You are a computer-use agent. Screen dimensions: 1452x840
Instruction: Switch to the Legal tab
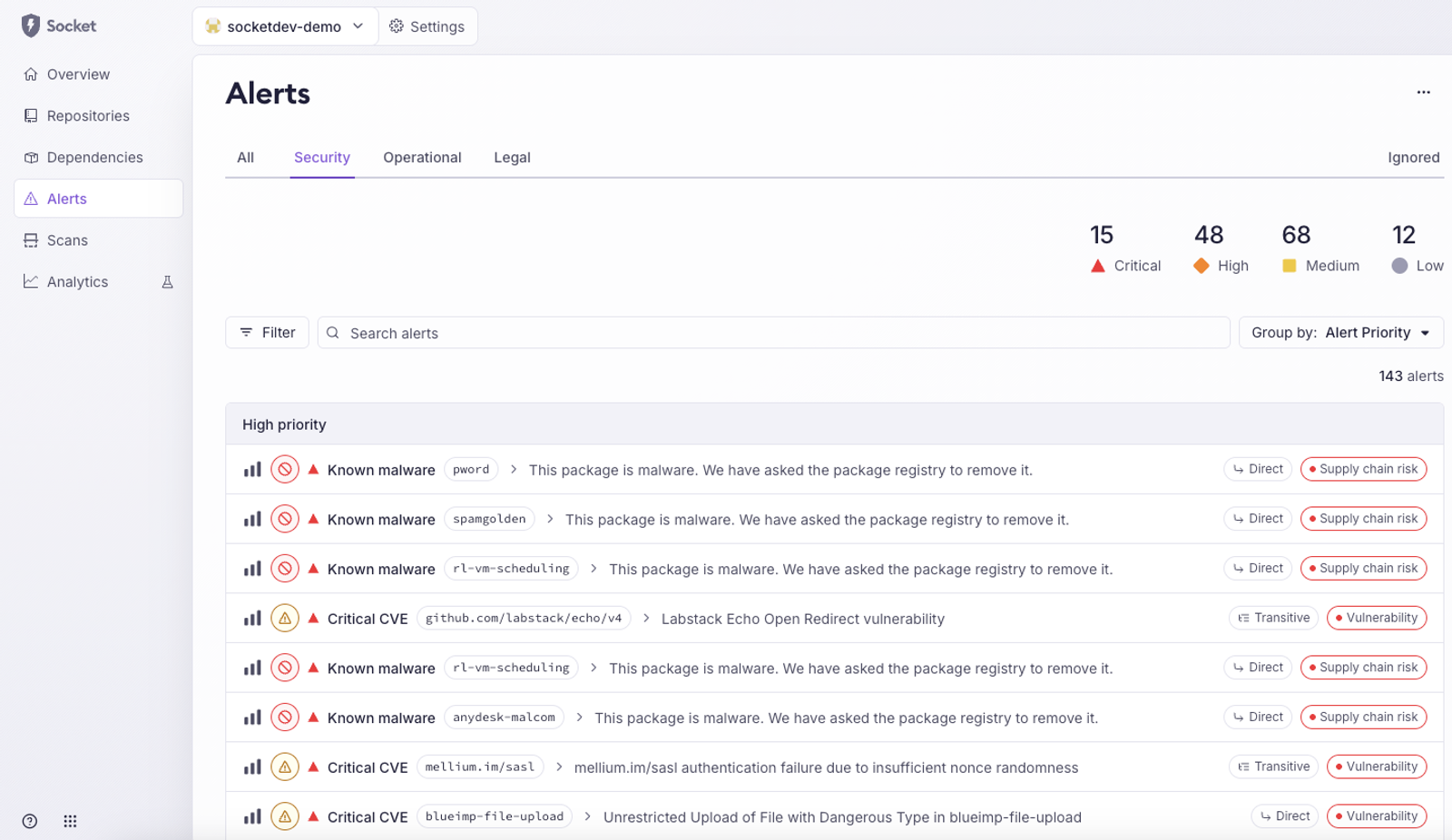pos(512,158)
